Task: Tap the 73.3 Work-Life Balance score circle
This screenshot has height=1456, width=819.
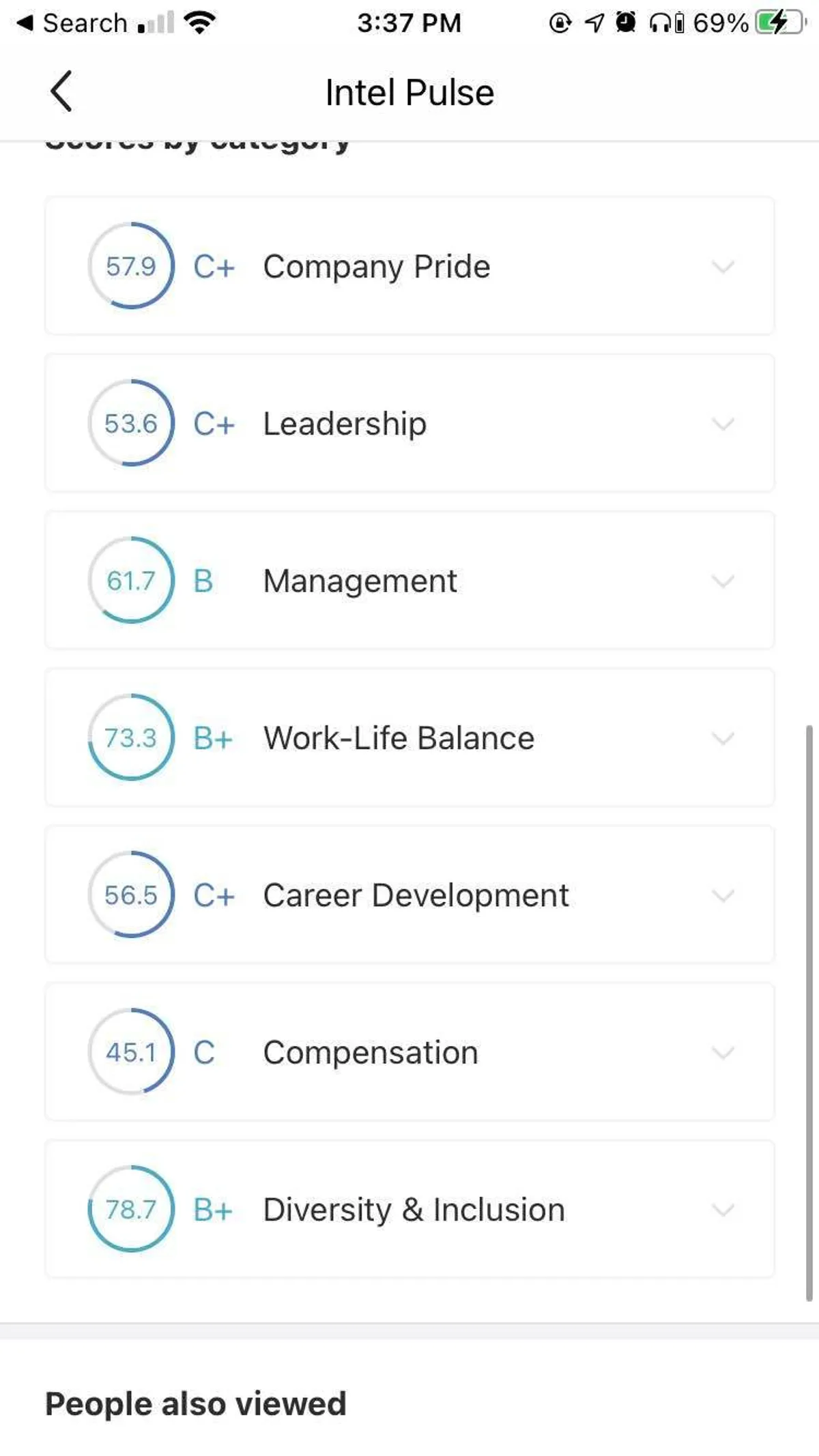Action: pos(131,738)
